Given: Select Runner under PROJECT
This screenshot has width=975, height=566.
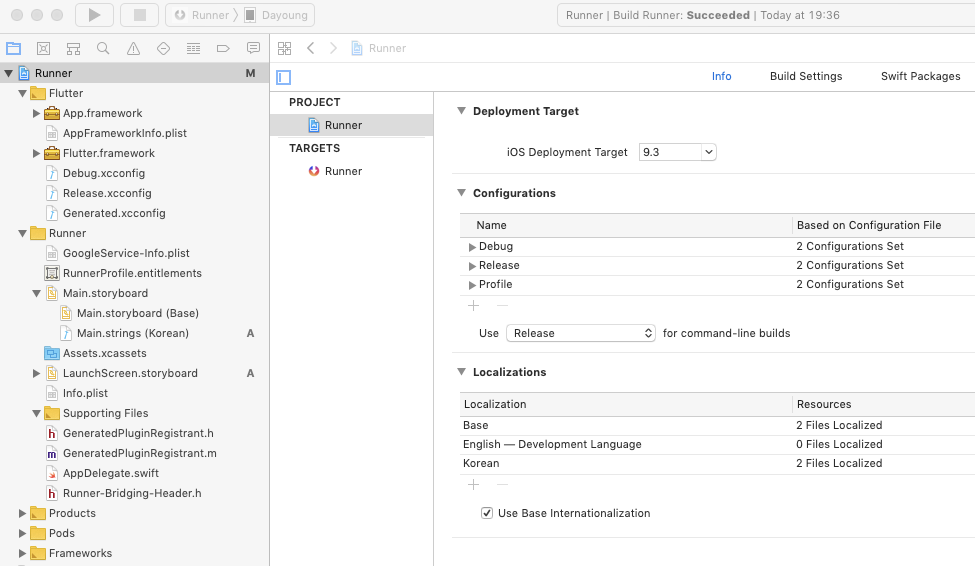Looking at the screenshot, I should click(x=351, y=125).
